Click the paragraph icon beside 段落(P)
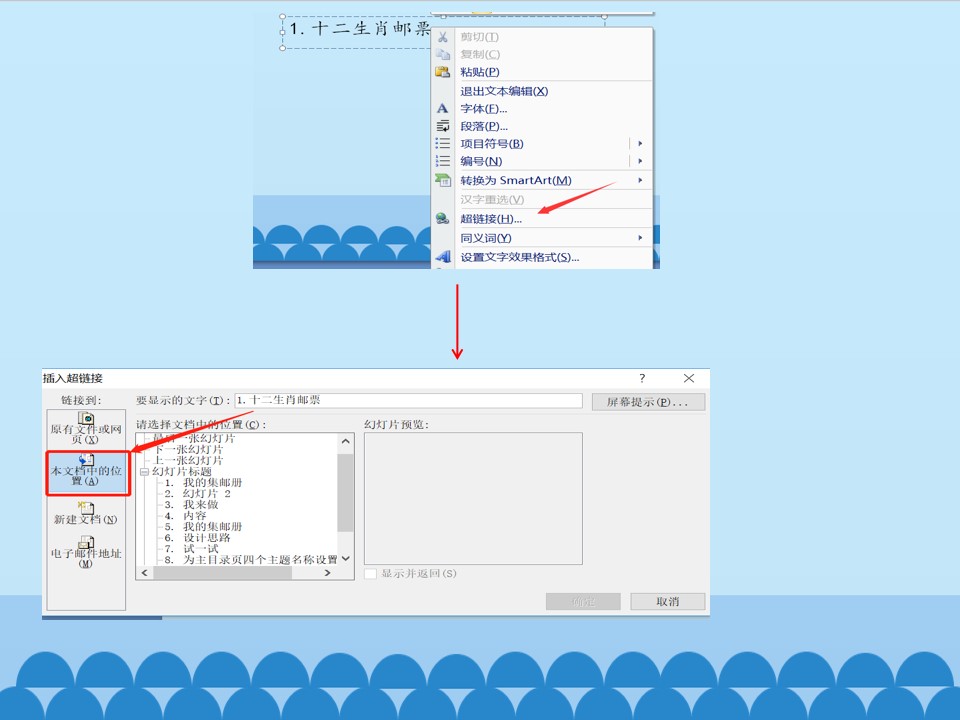The height and width of the screenshot is (720, 960). tap(442, 126)
